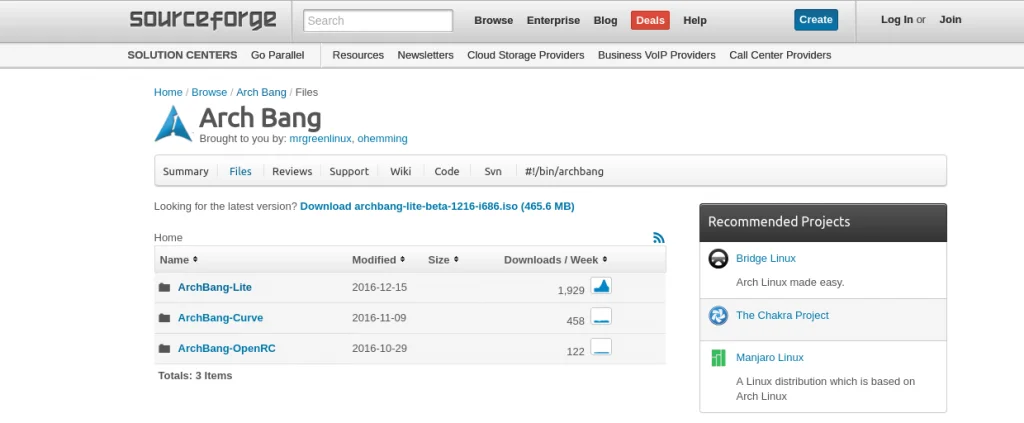This screenshot has width=1024, height=423.
Task: Click the 1,929 downloads value
Action: (571, 290)
